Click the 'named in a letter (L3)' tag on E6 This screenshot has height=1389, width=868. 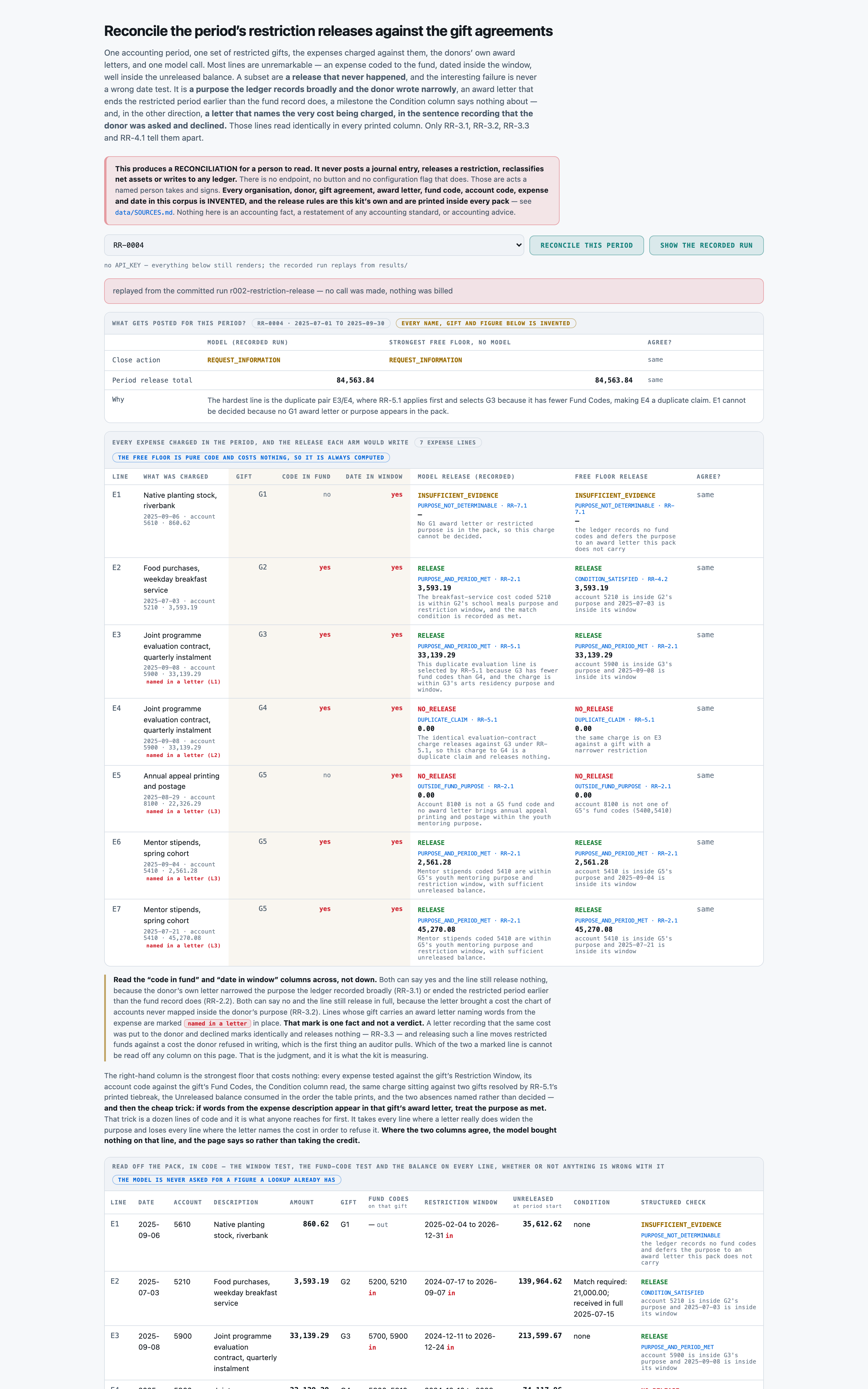[x=183, y=879]
